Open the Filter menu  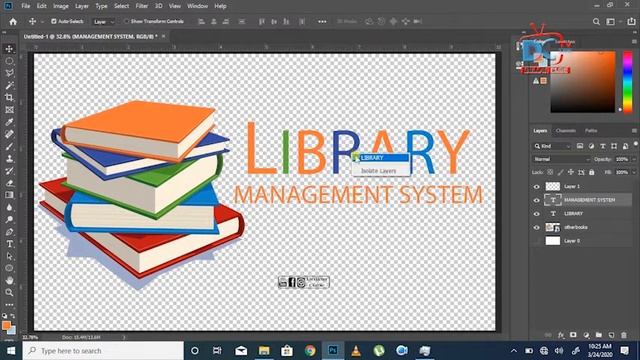142,6
